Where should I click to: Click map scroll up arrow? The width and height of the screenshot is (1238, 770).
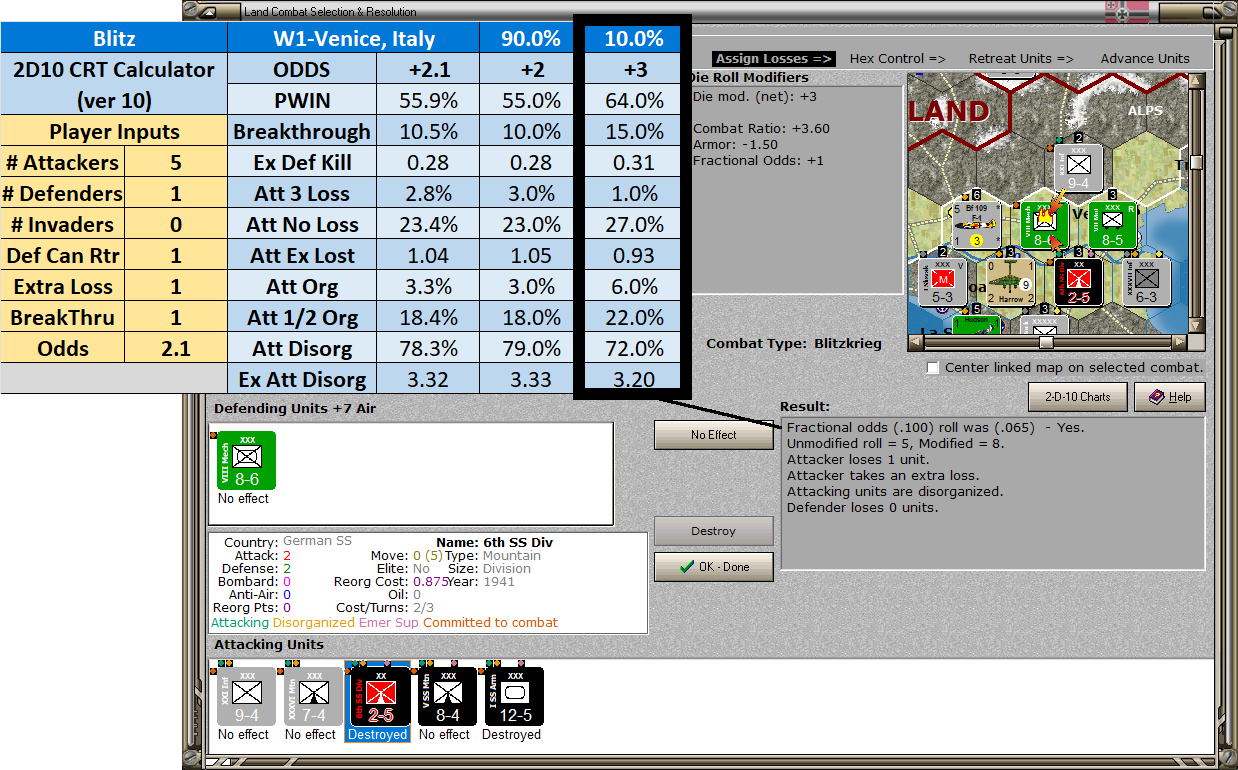[1196, 80]
